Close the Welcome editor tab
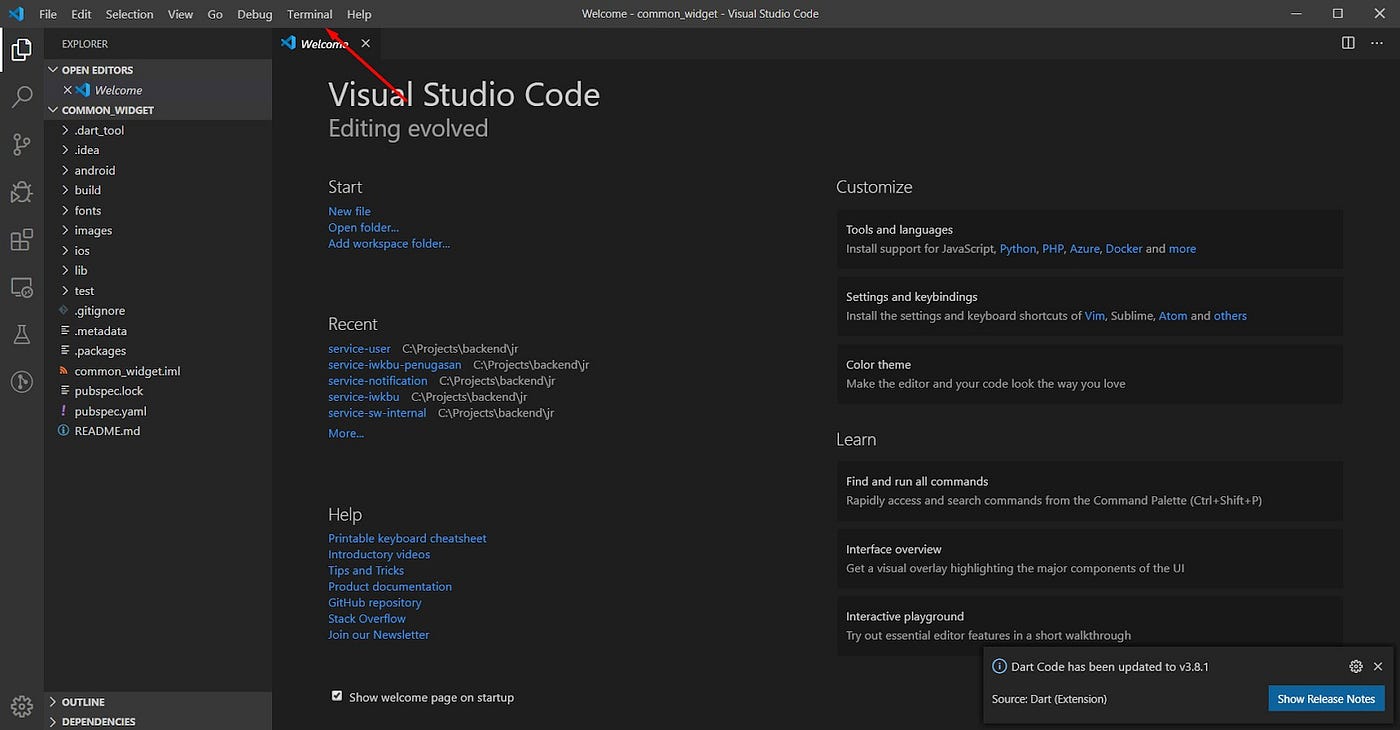 coord(365,43)
